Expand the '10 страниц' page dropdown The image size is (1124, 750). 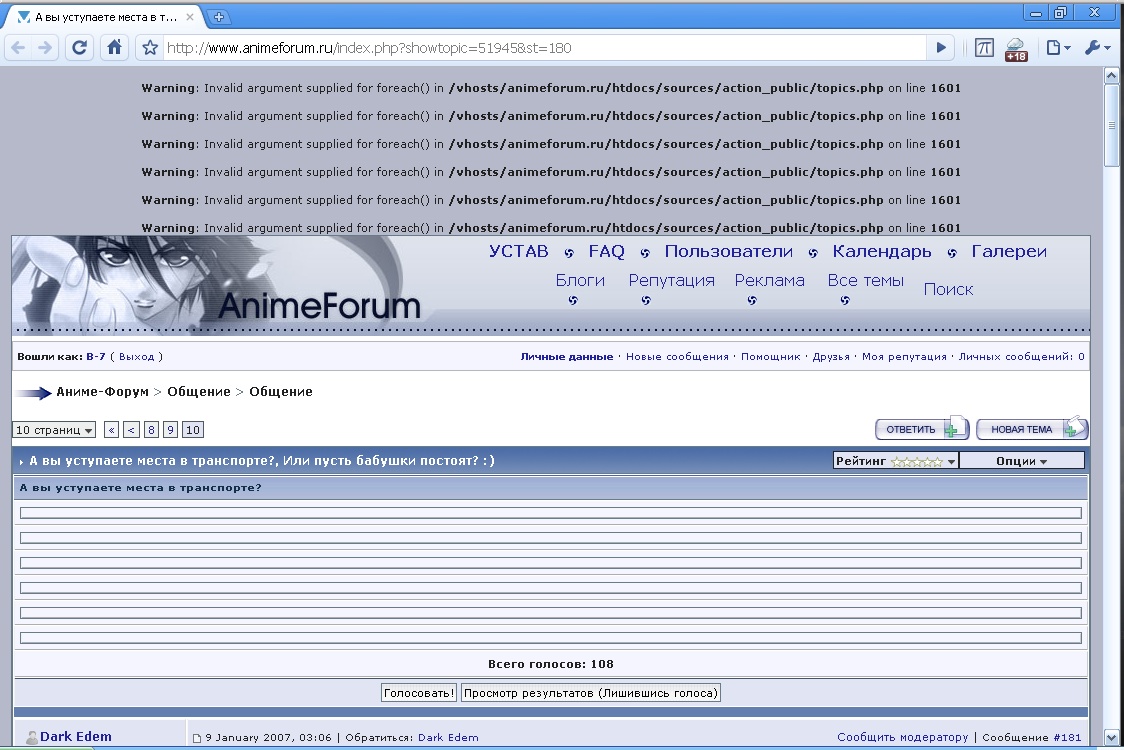tap(54, 430)
